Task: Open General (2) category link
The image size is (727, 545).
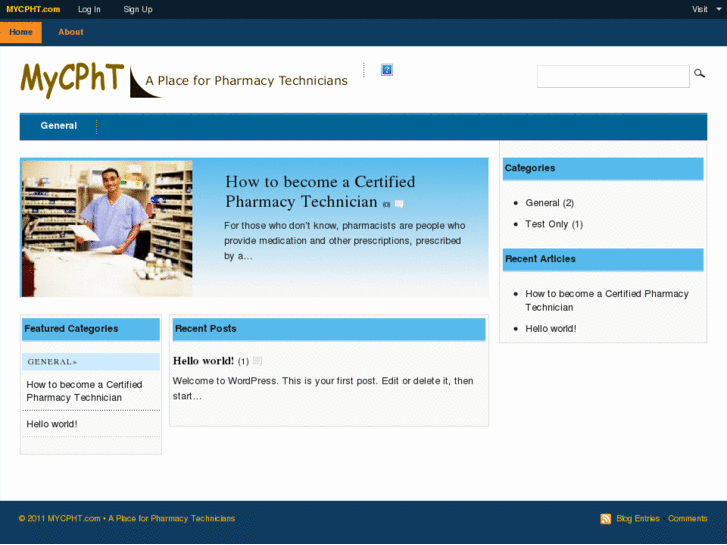Action: pos(549,203)
